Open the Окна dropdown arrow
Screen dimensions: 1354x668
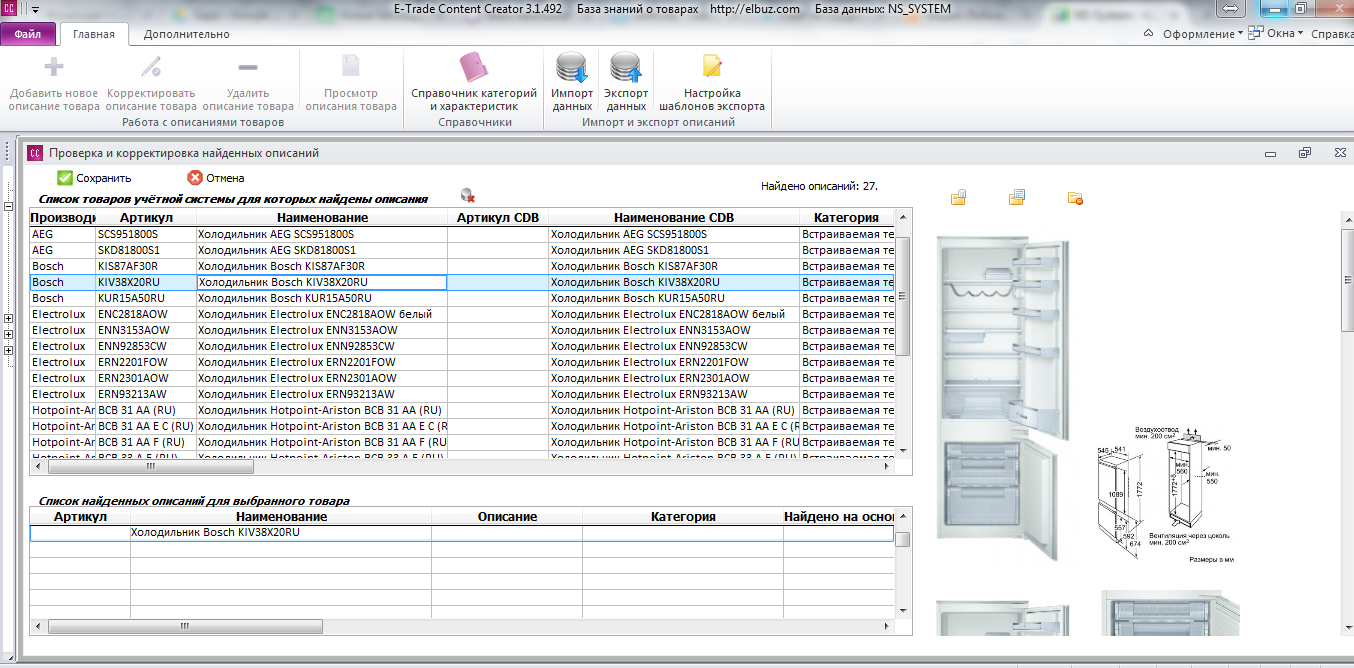tap(1300, 34)
